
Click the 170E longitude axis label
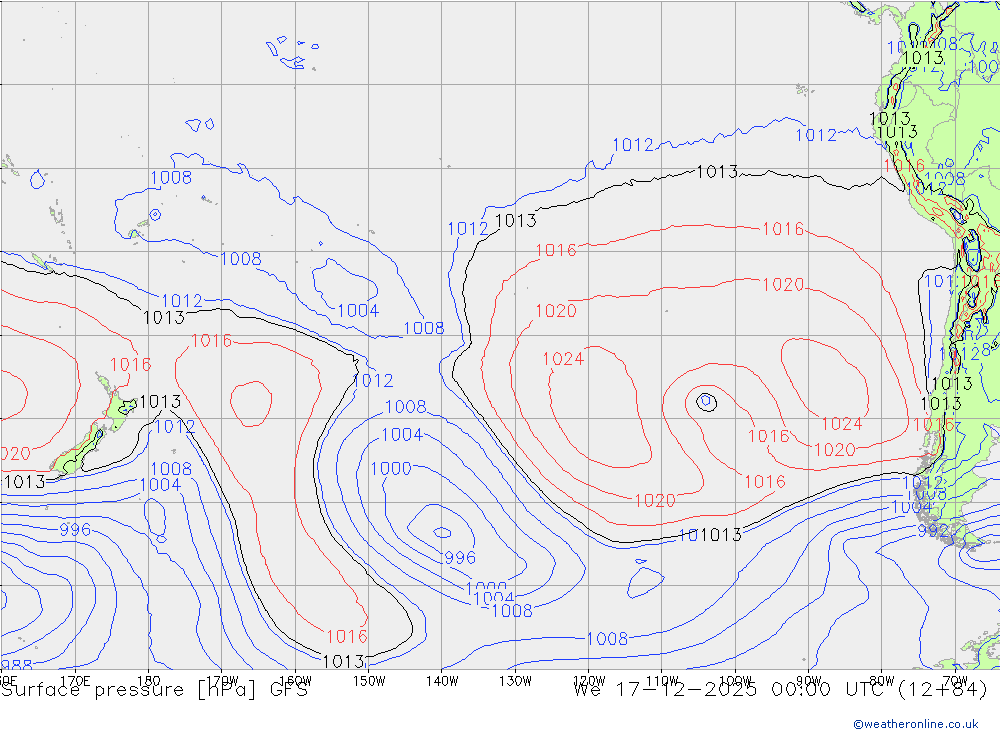pos(75,681)
